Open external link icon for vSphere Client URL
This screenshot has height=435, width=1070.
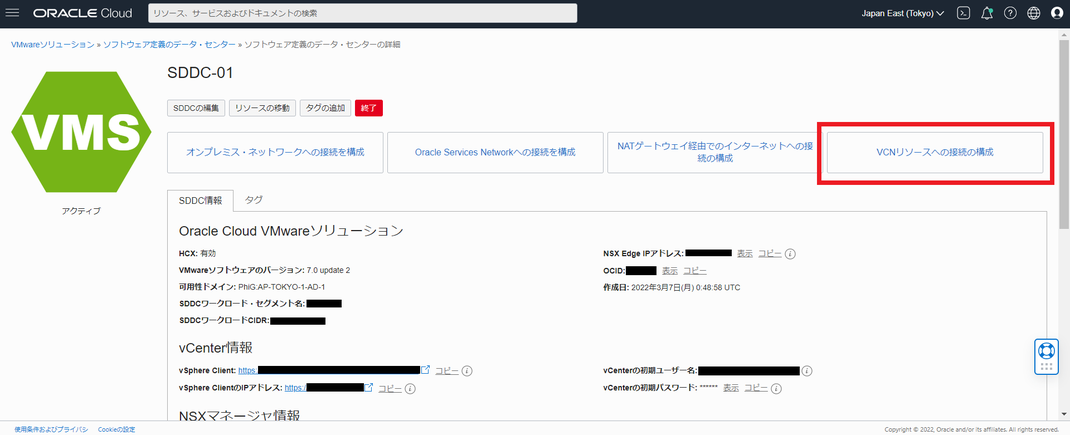point(426,370)
